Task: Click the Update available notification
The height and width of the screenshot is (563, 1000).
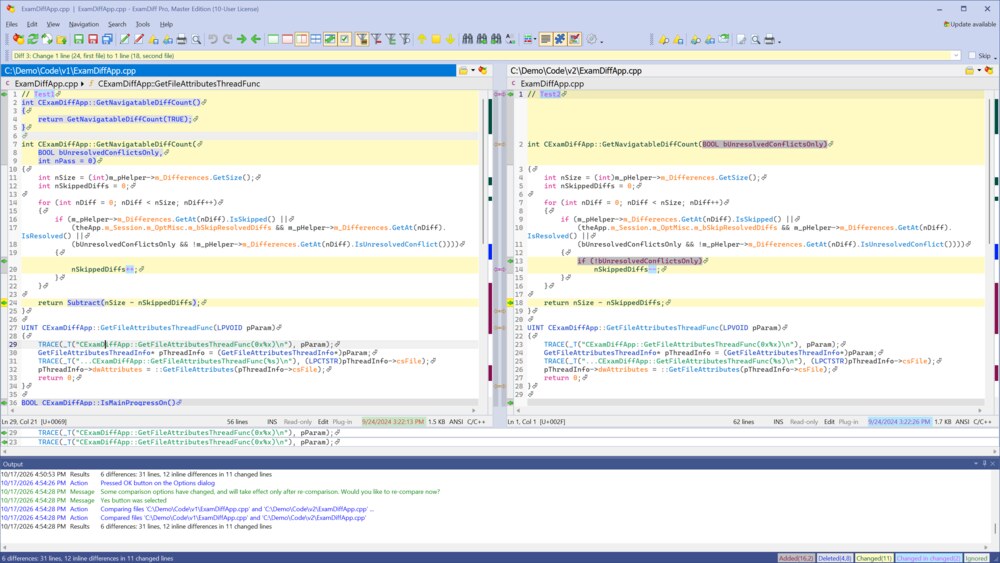Action: (x=969, y=24)
